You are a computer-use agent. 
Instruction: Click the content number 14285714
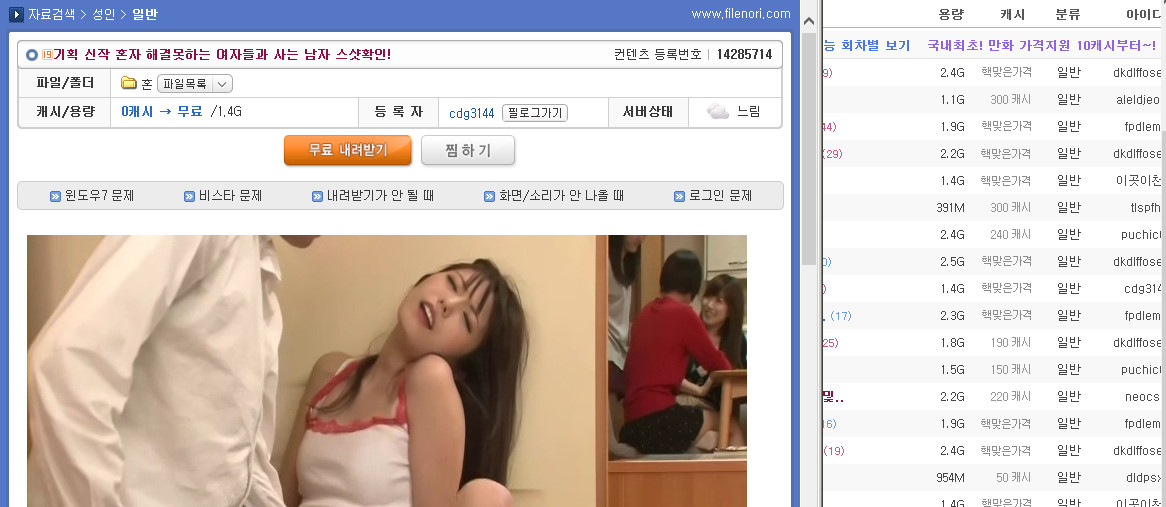(x=744, y=54)
